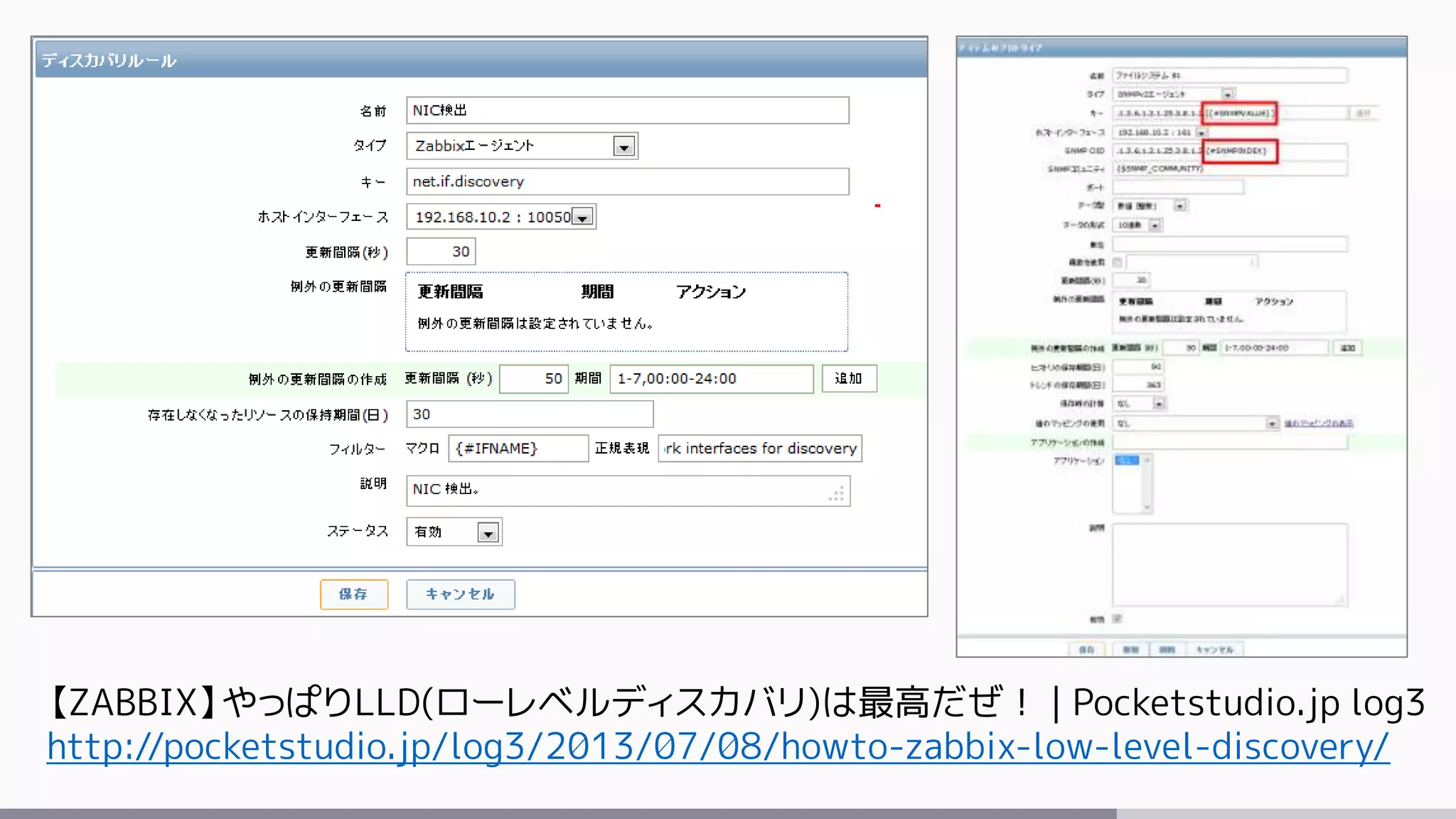
Task: Click the text 例外の更新間隔は設定されていません。
Action: click(x=535, y=323)
